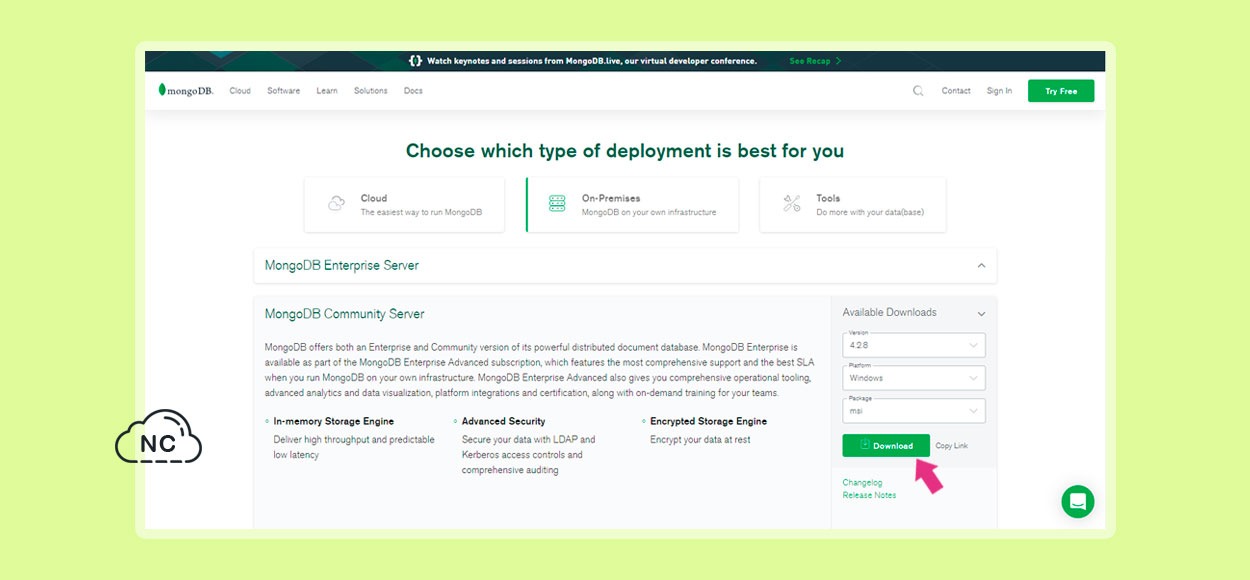Screen dimensions: 1250x580
Task: Open the Software navigation menu
Action: pyautogui.click(x=283, y=91)
